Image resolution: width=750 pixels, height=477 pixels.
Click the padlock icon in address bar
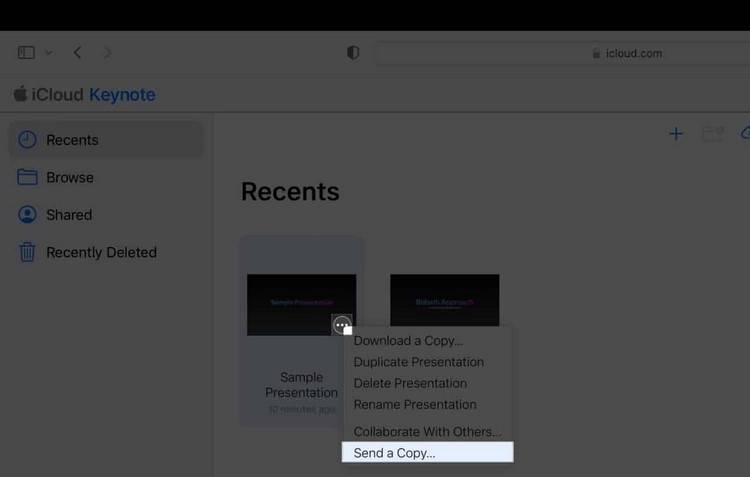point(596,53)
